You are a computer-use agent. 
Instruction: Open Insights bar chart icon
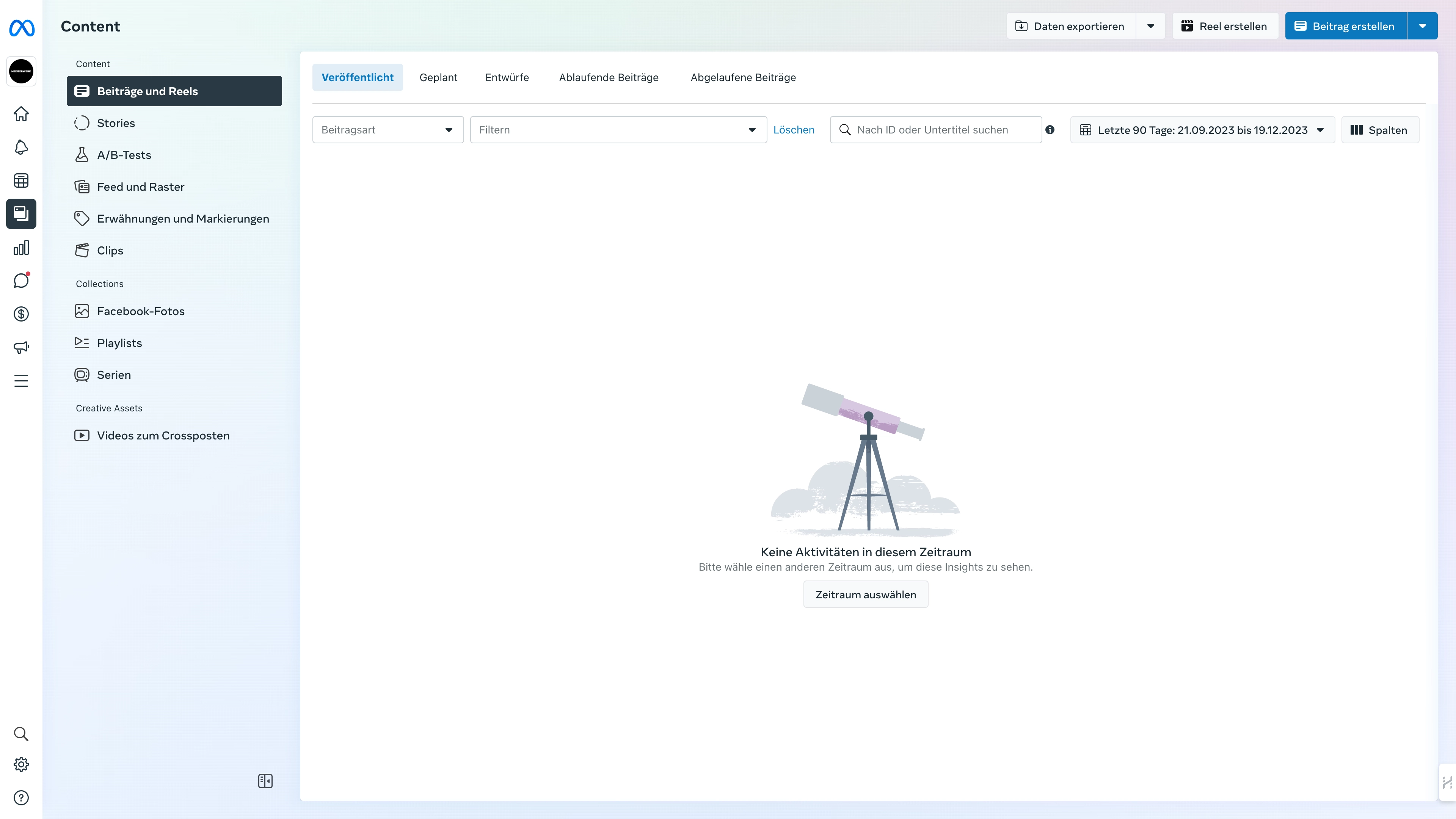[22, 248]
